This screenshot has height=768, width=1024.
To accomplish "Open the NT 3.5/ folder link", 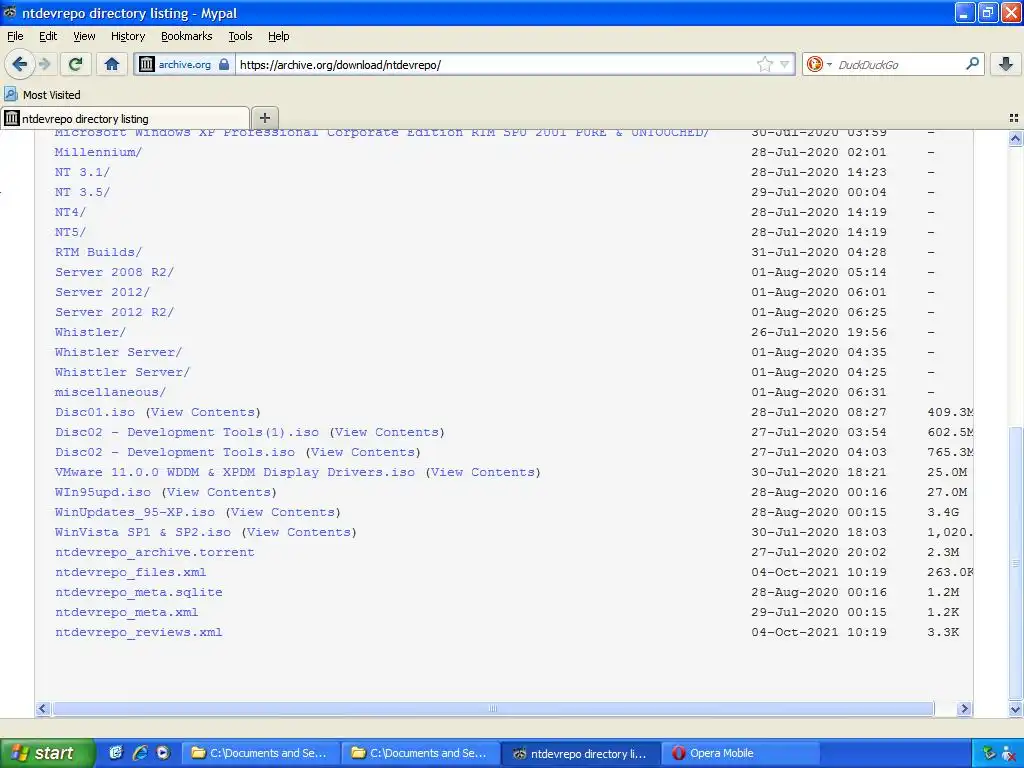I will 82,192.
